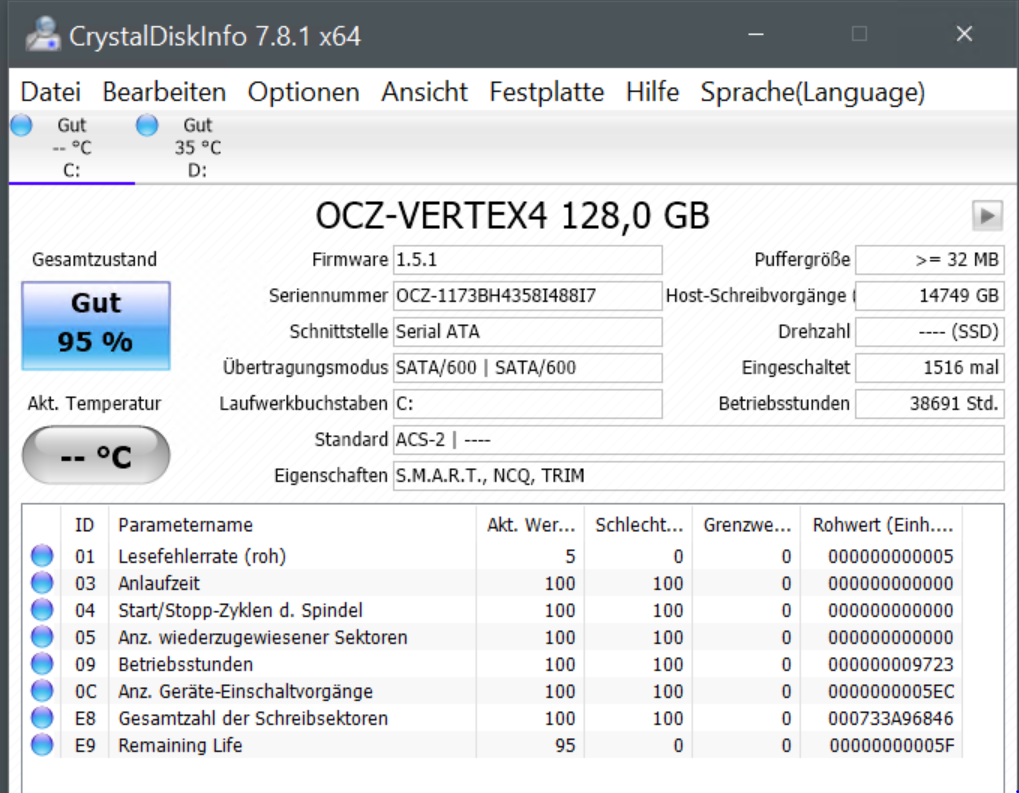The height and width of the screenshot is (793, 1019).
Task: Click blue status orb for drive D:
Action: [x=147, y=125]
